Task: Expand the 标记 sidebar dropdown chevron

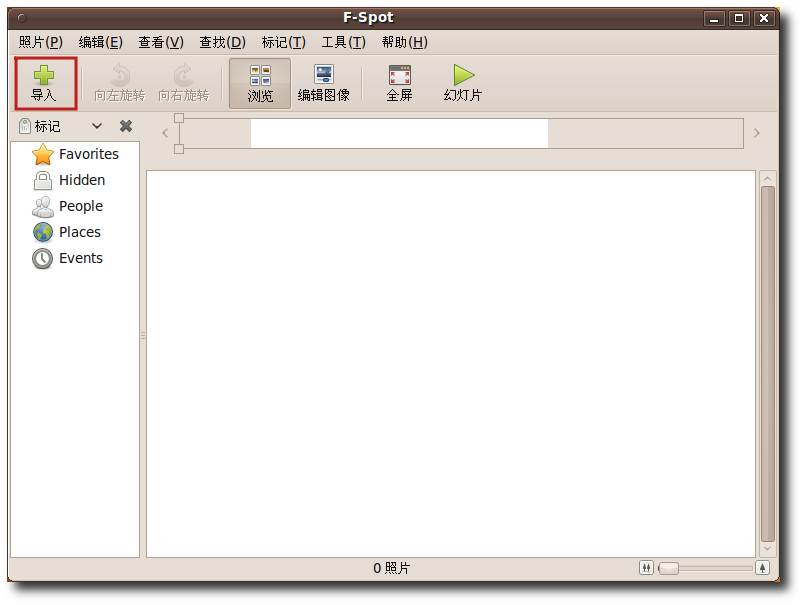Action: [x=97, y=126]
